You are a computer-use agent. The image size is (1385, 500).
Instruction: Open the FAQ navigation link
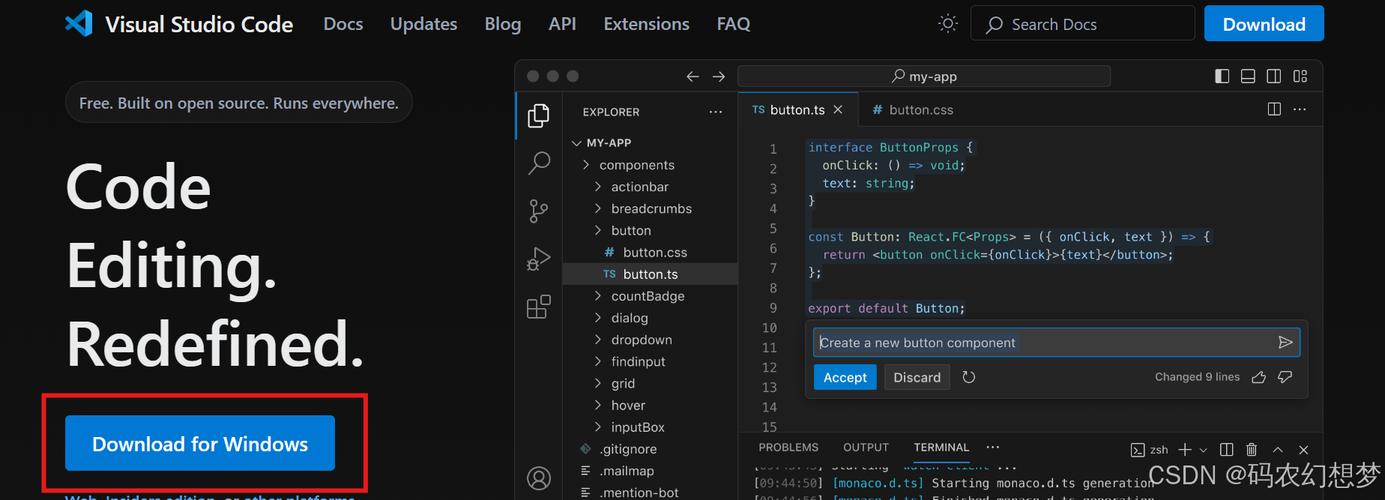(x=733, y=24)
